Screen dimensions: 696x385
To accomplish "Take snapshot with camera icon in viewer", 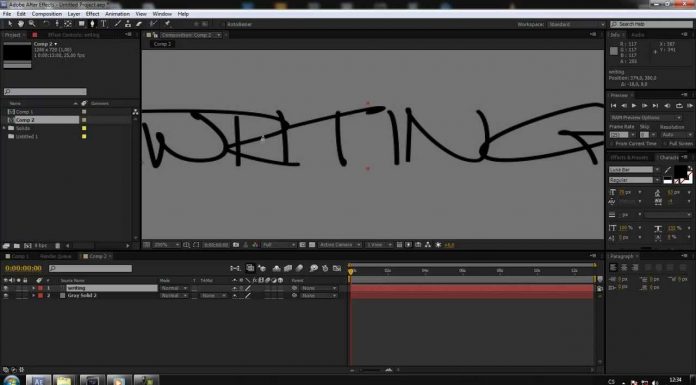I will [x=236, y=245].
